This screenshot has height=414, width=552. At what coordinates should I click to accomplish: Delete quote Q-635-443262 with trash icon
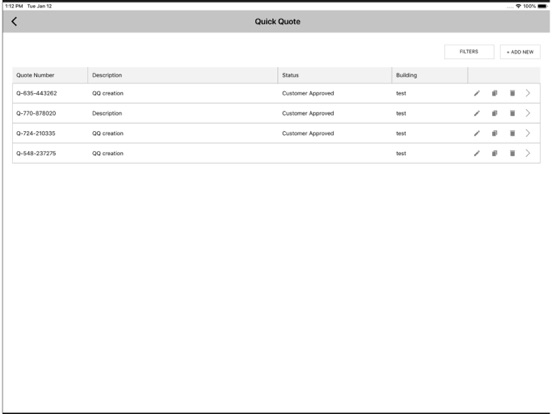pos(512,93)
